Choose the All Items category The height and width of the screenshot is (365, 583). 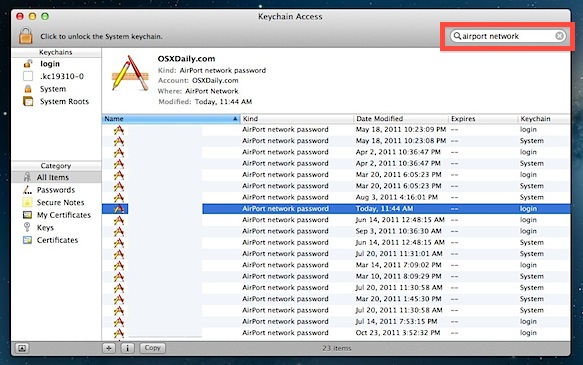tap(56, 177)
